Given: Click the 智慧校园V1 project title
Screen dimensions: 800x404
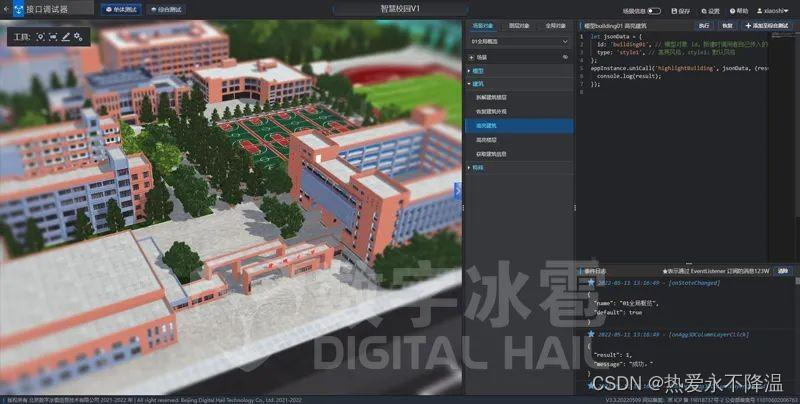Looking at the screenshot, I should 401,9.
